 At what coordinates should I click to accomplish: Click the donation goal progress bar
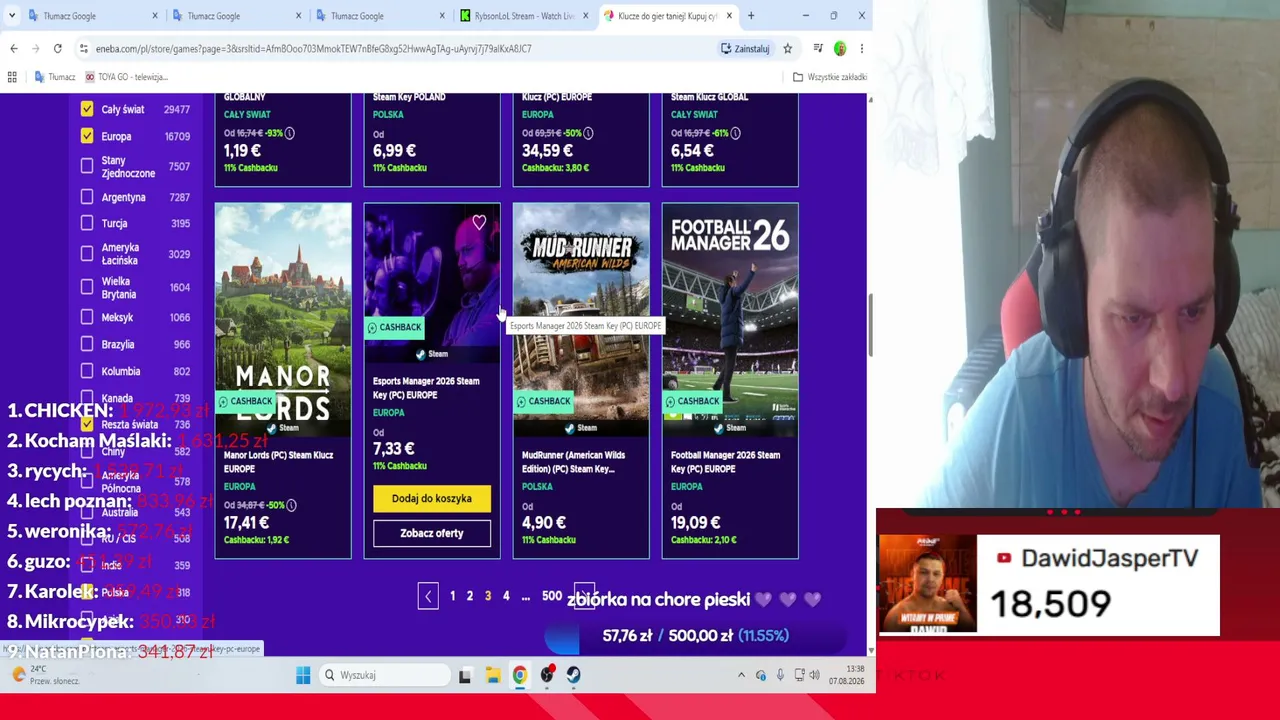click(x=695, y=636)
